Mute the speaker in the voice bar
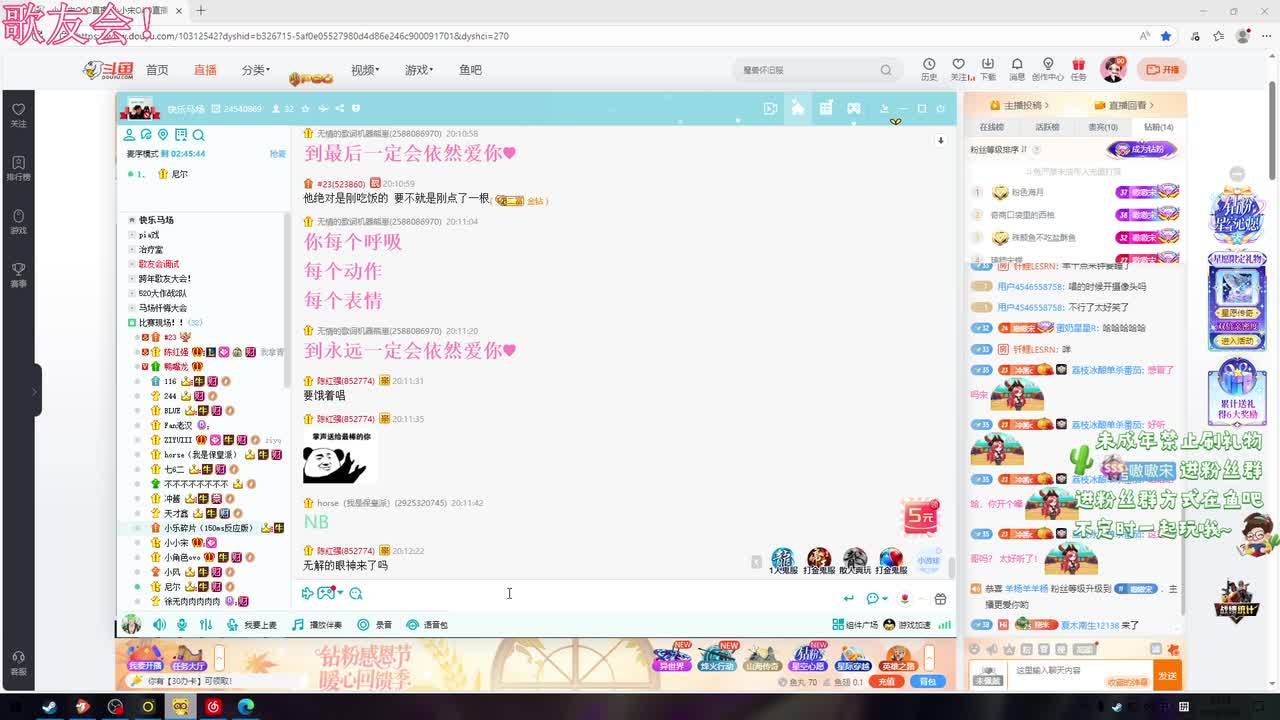The height and width of the screenshot is (720, 1280). 159,625
